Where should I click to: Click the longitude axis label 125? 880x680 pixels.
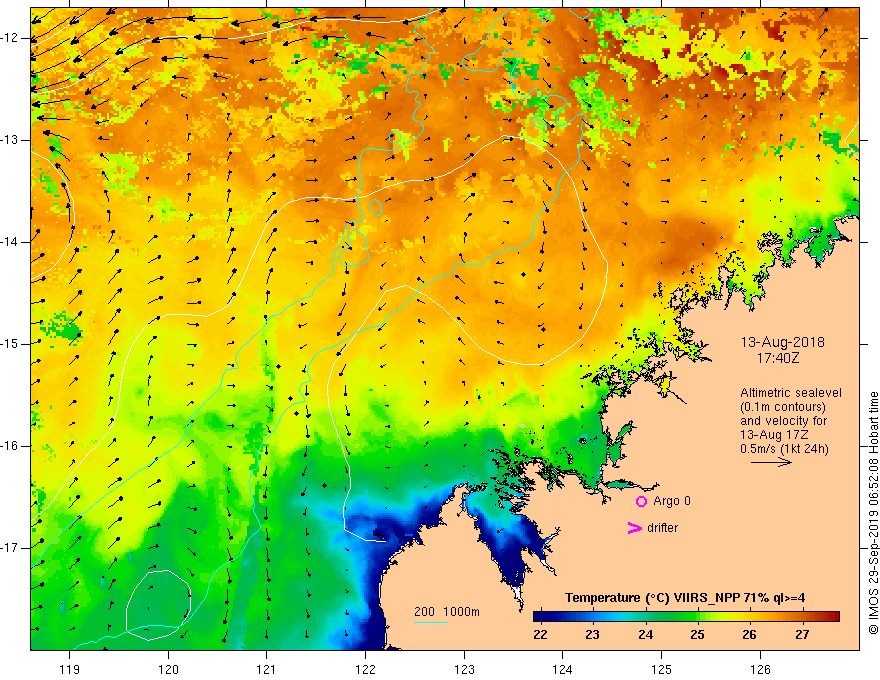(x=661, y=669)
